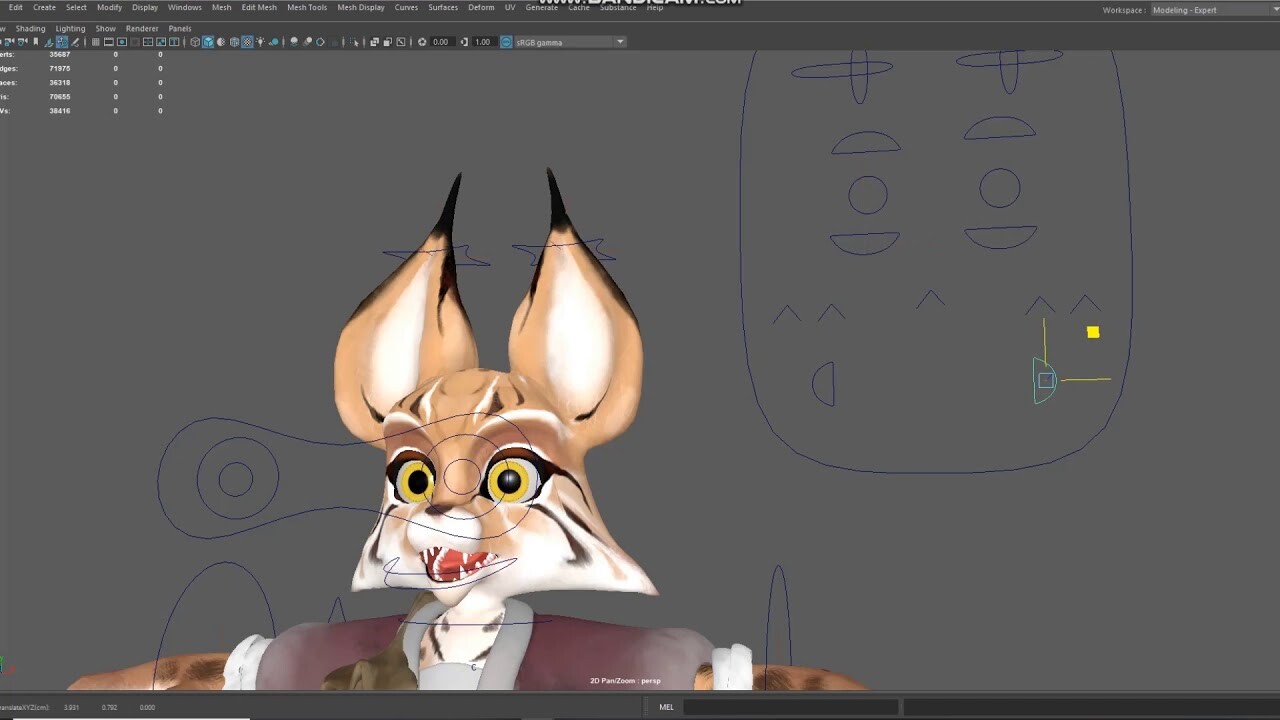Click the MEL command line button
Image resolution: width=1280 pixels, height=720 pixels.
click(666, 707)
